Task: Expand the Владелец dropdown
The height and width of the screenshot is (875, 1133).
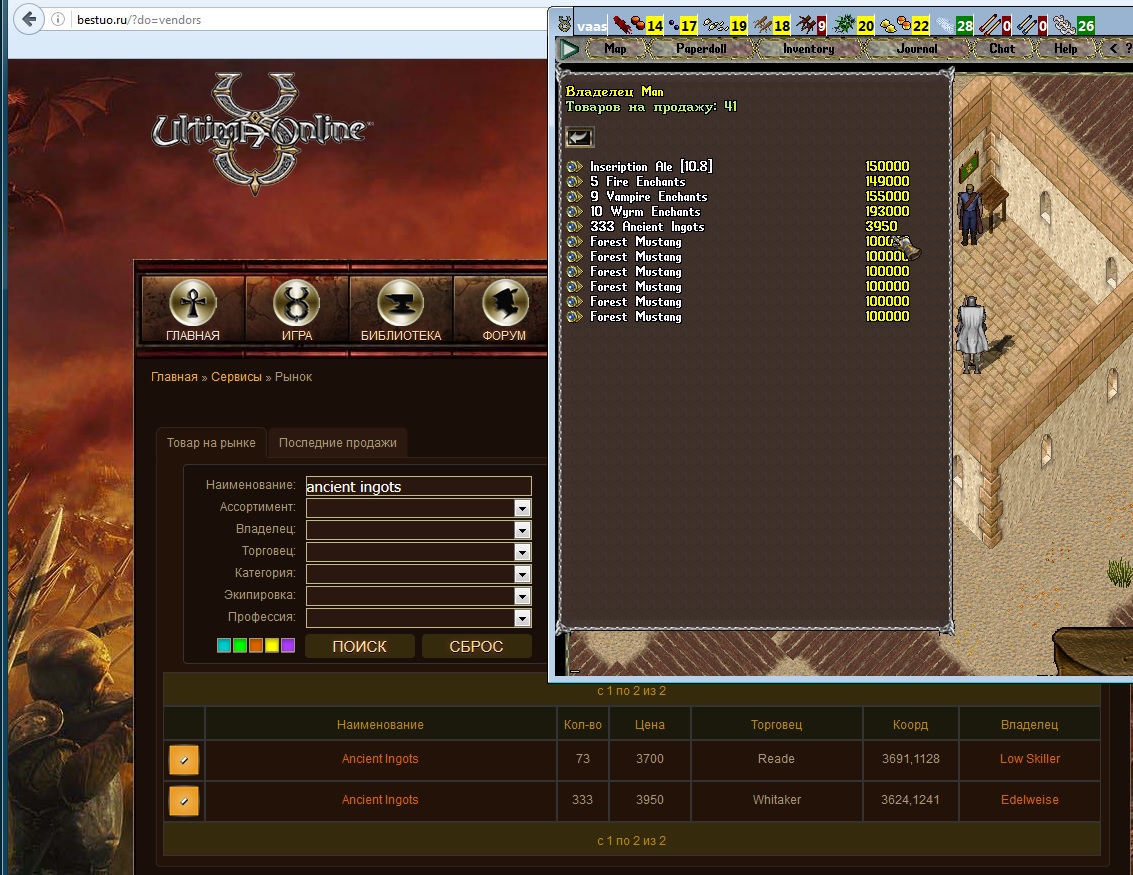Action: pos(522,530)
